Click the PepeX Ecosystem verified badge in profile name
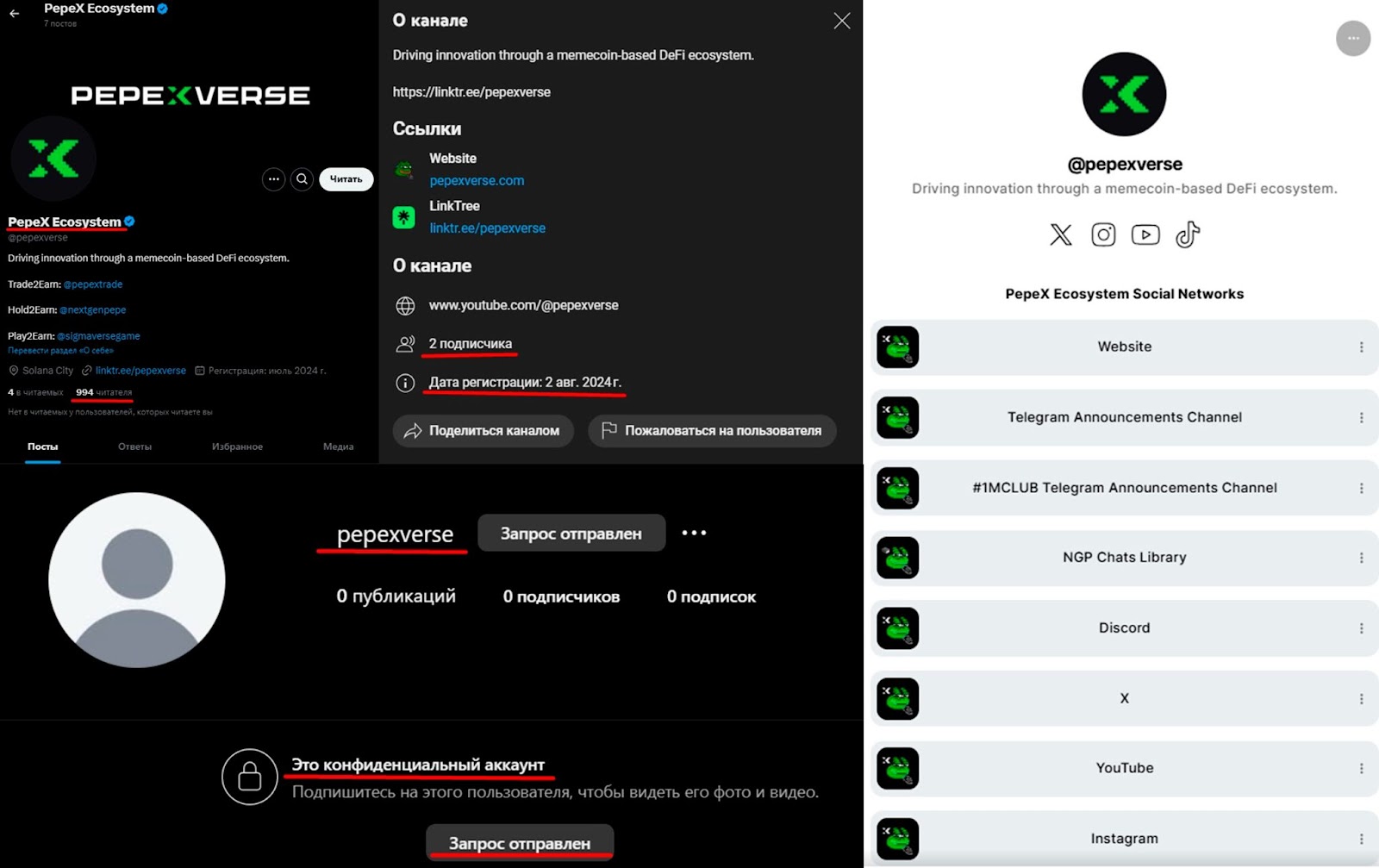 tap(129, 222)
